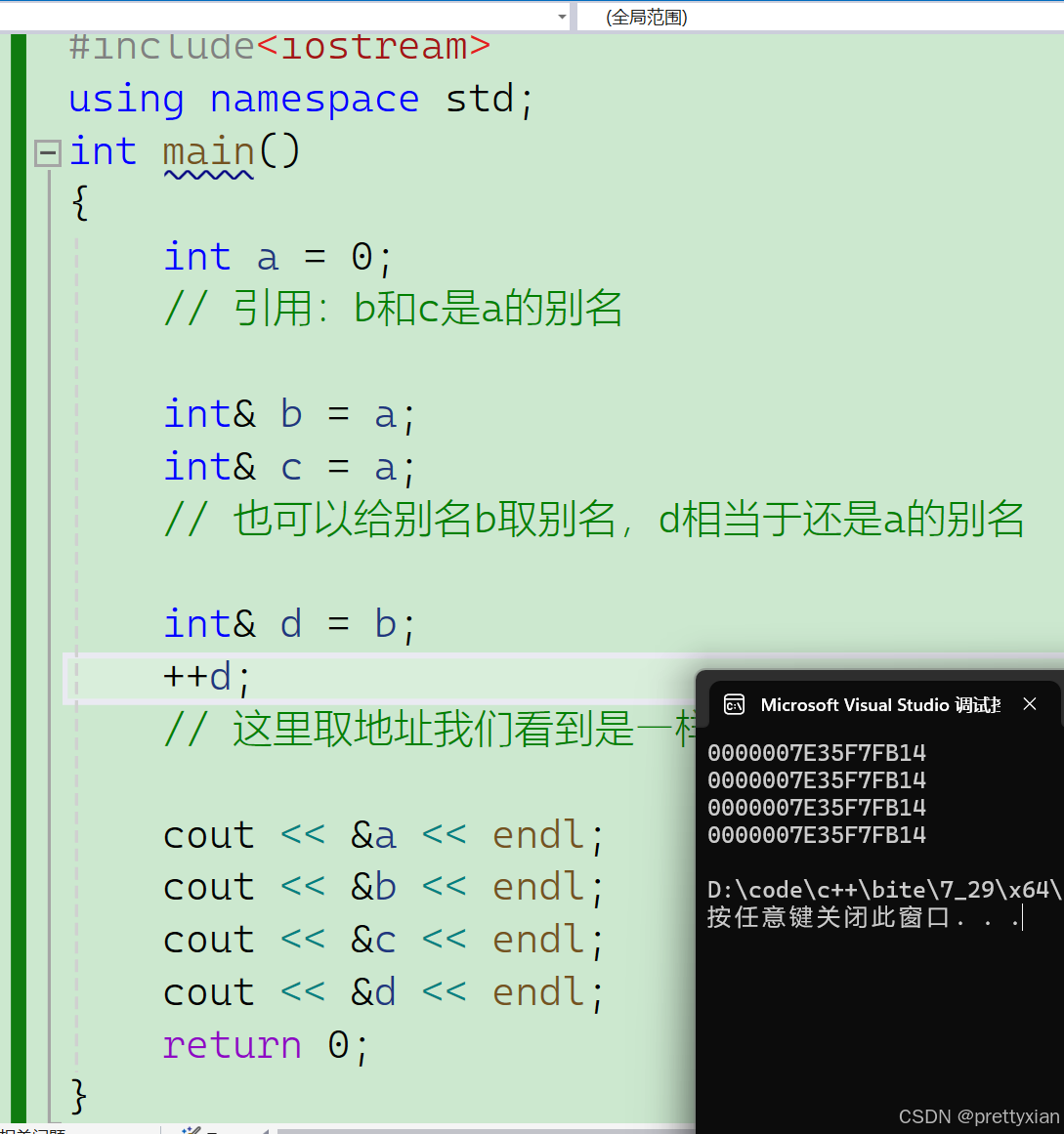This screenshot has height=1134, width=1064.
Task: Click the '#include<iostream>' line
Action: point(280,47)
